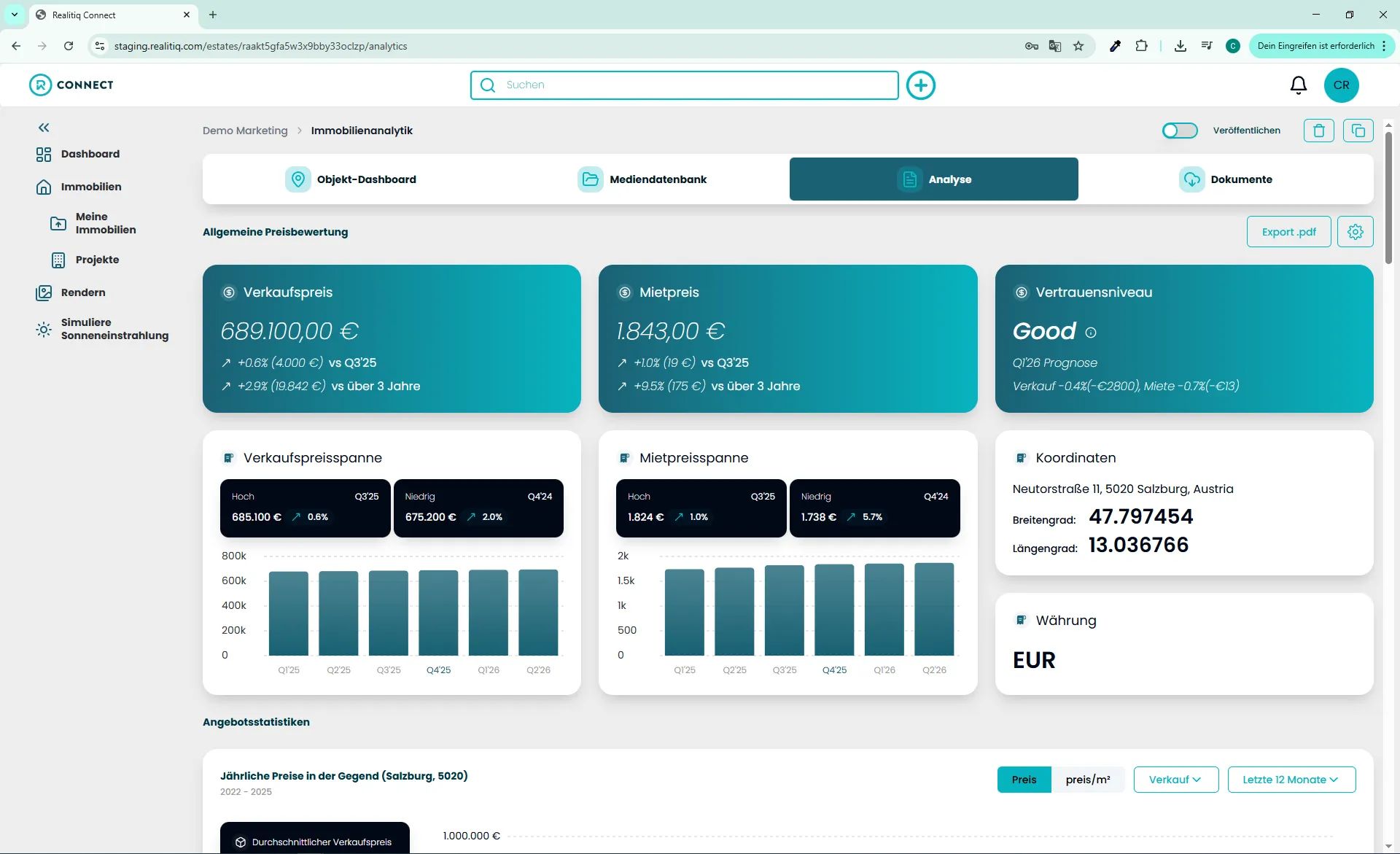Click the Q2'26 bar in Mietpreisspanne chart
1400x854 pixels.
coord(934,609)
